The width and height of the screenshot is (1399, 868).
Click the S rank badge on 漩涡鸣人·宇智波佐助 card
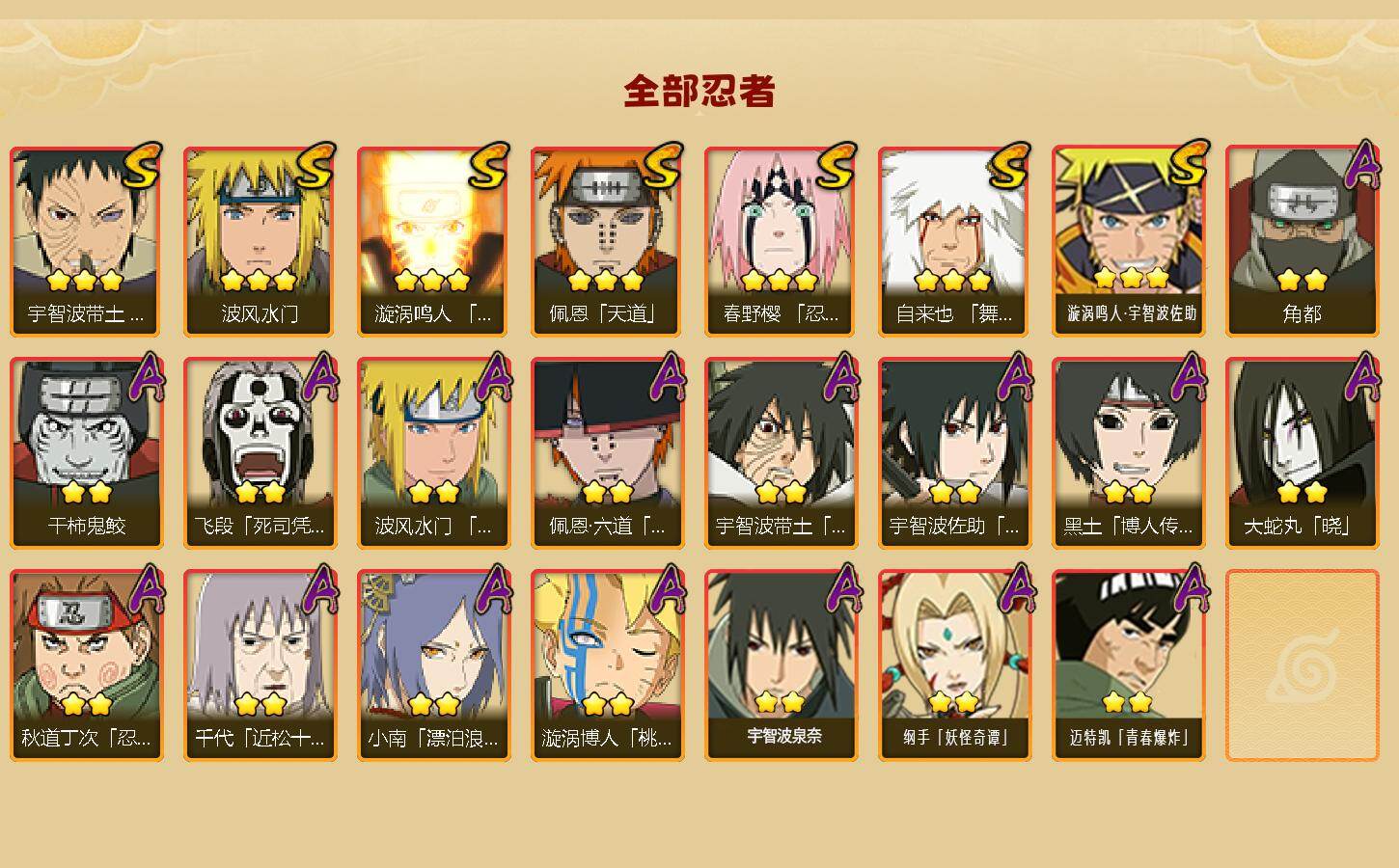point(1189,164)
